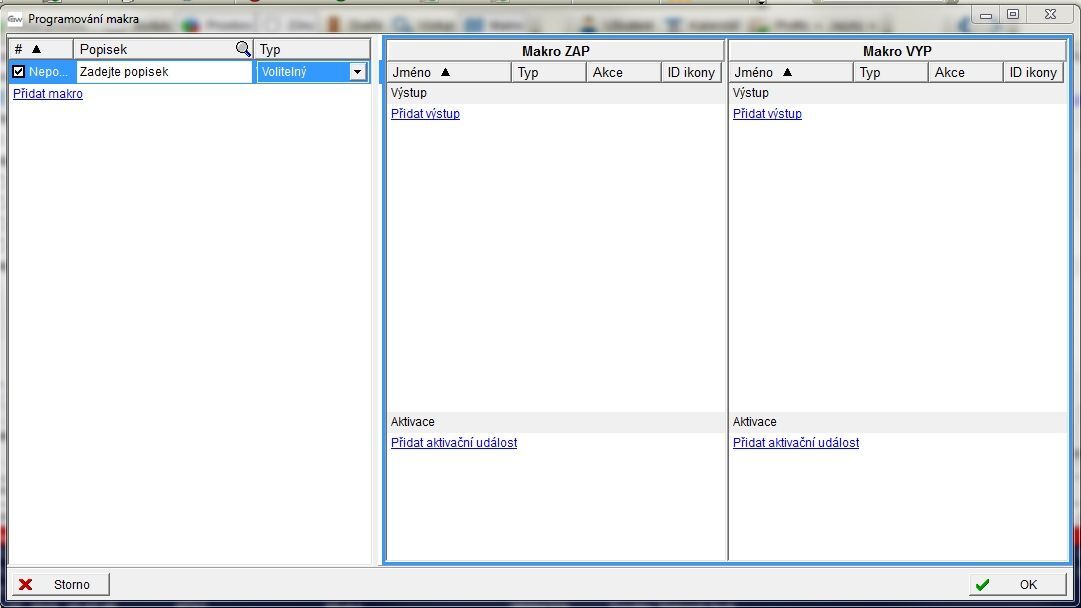Click the 'Zadejte popisek' description field
Image resolution: width=1081 pixels, height=608 pixels.
tap(164, 72)
